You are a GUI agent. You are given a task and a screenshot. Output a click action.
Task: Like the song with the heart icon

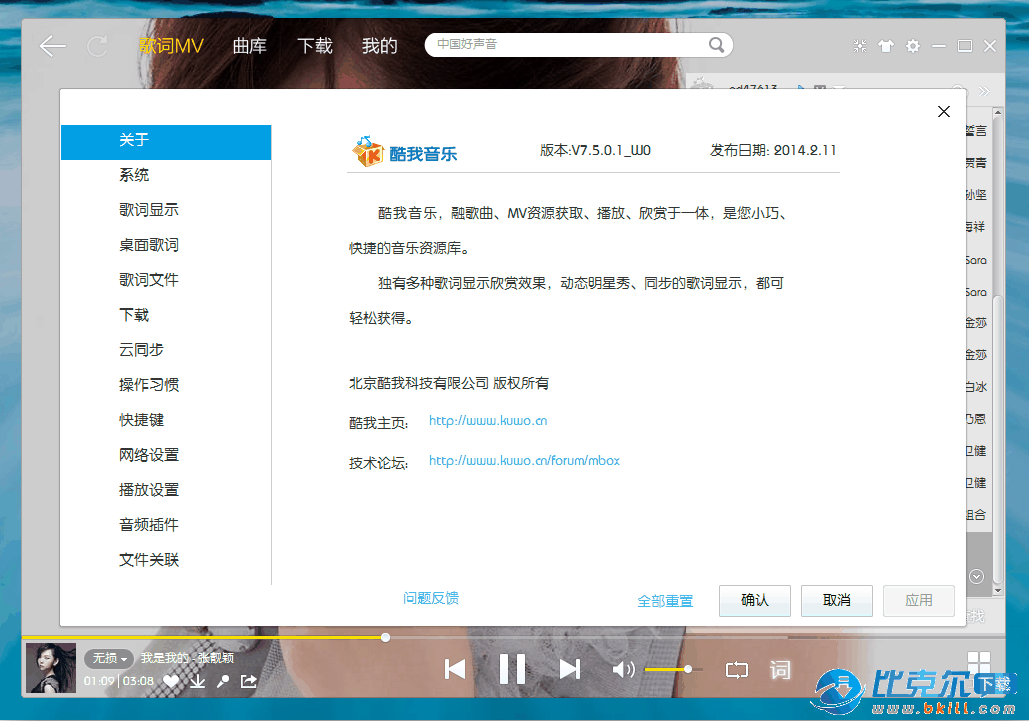point(171,682)
